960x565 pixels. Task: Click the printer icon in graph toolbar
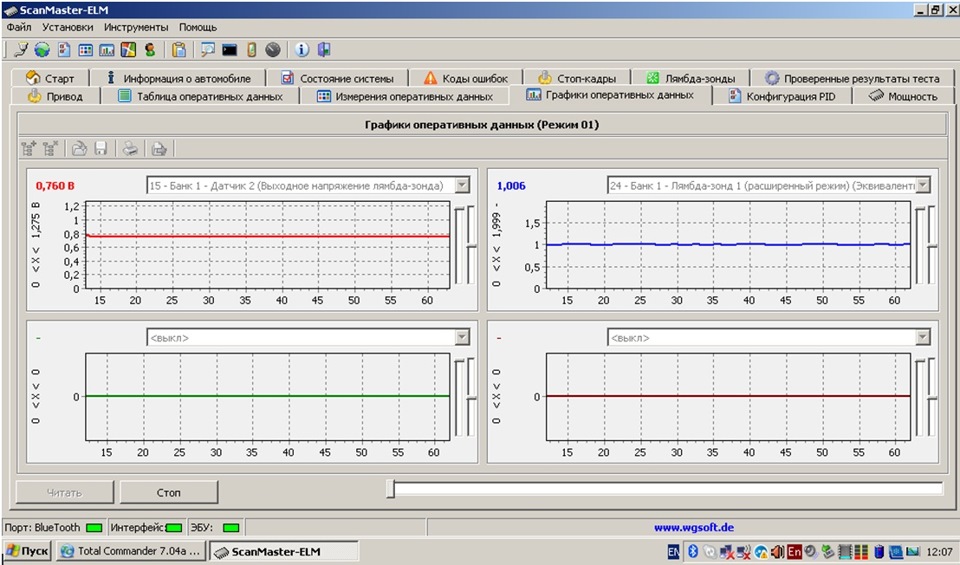point(130,148)
